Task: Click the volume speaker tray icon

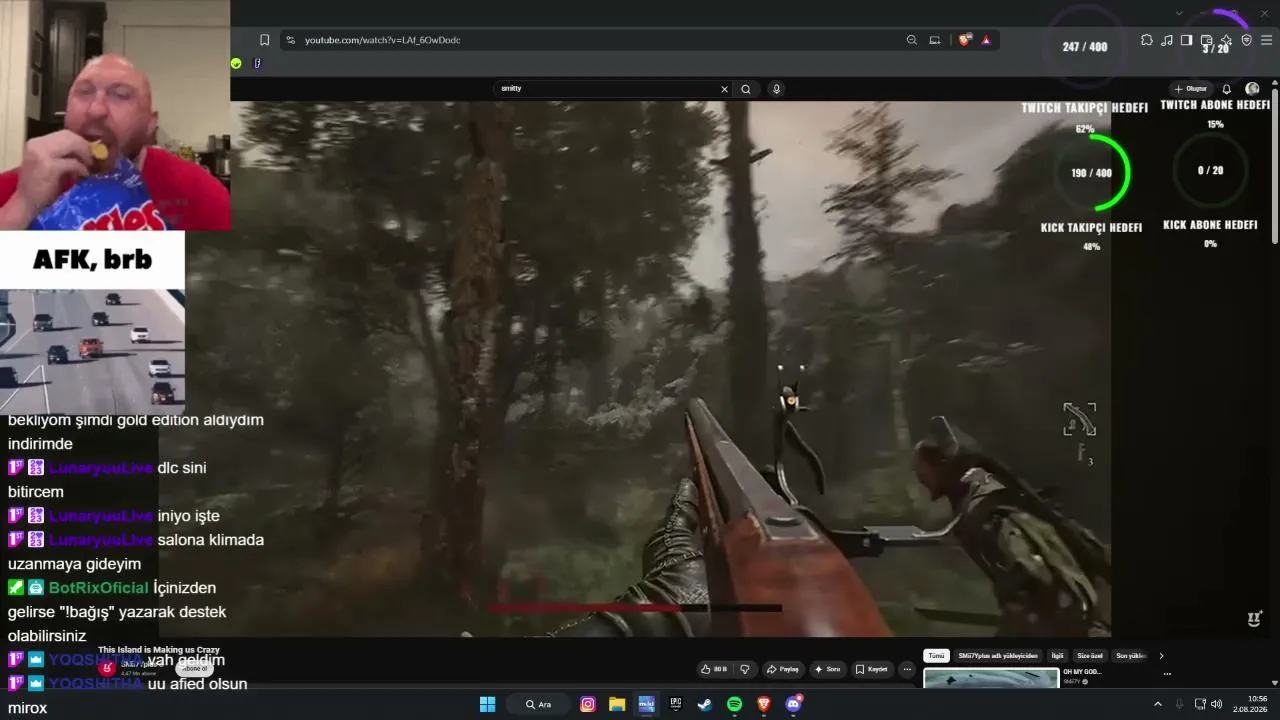Action: tap(1217, 704)
